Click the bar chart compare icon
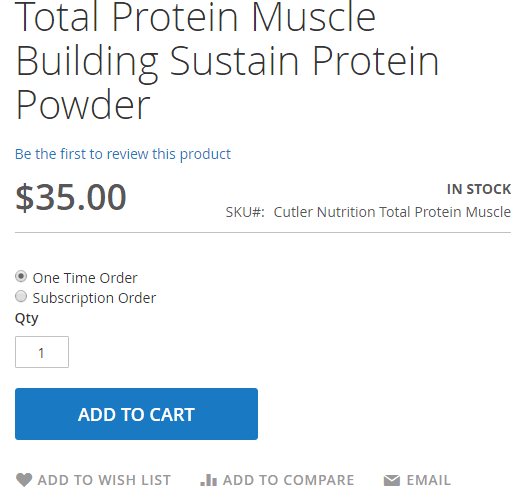The image size is (530, 501). click(x=209, y=480)
